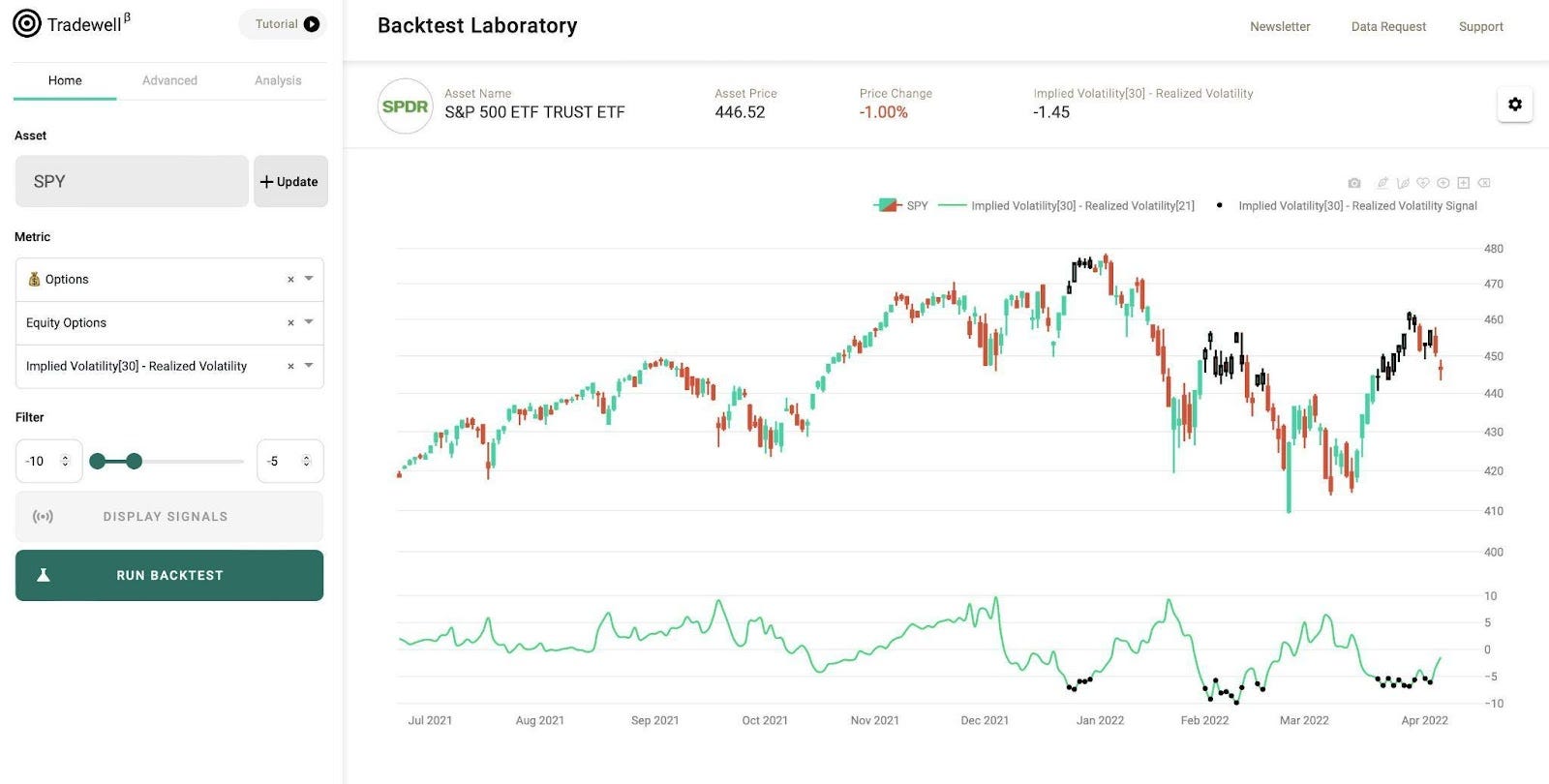Select the draw circle tool in chart toolbar
This screenshot has width=1549, height=784.
pyautogui.click(x=1443, y=183)
